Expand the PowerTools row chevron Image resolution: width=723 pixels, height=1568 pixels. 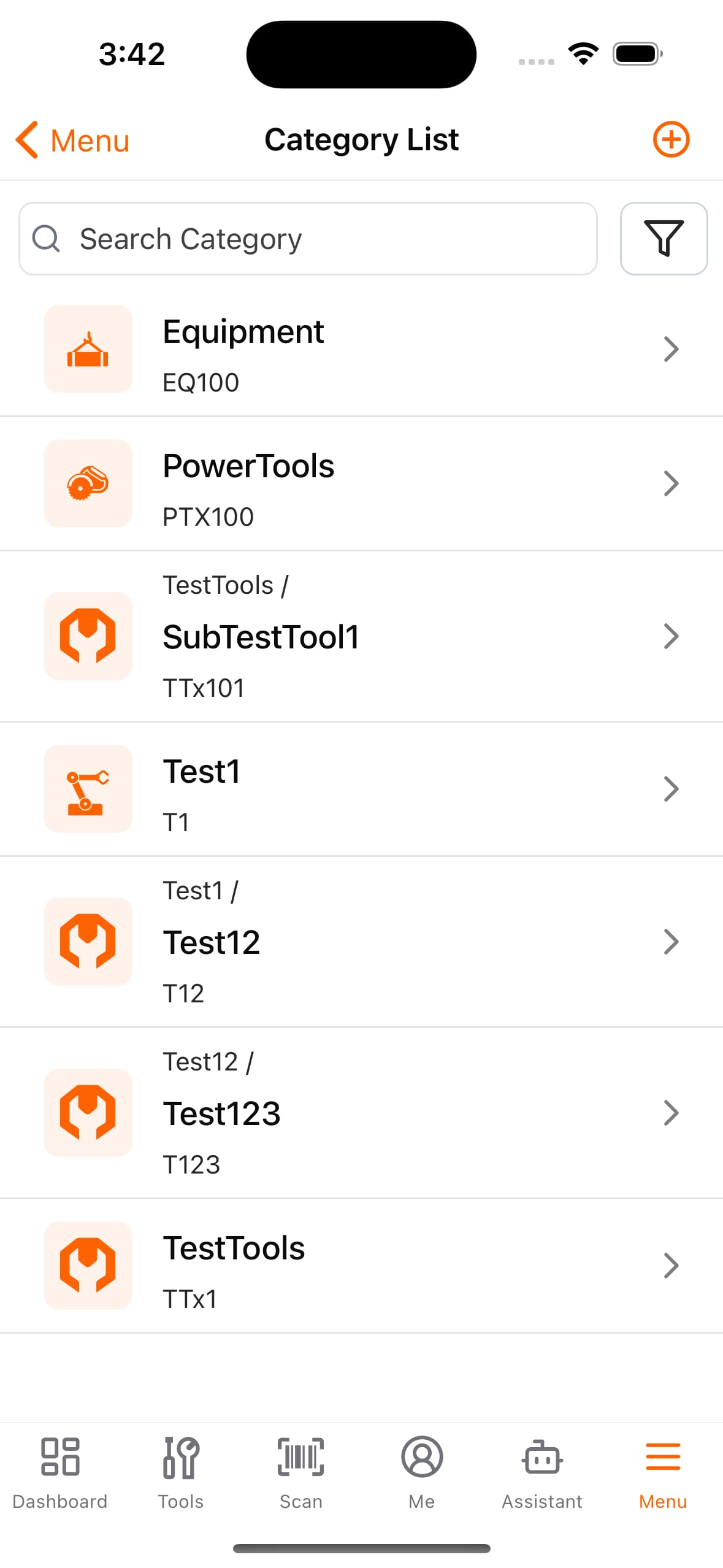(x=671, y=483)
